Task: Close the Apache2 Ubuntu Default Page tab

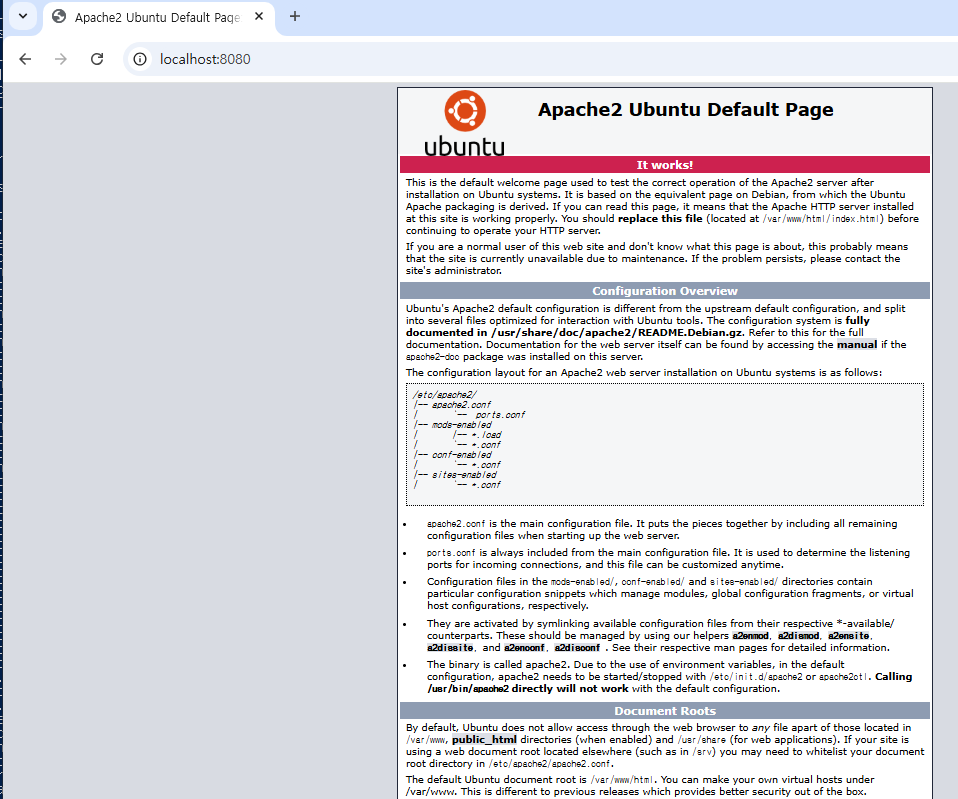Action: (x=259, y=16)
